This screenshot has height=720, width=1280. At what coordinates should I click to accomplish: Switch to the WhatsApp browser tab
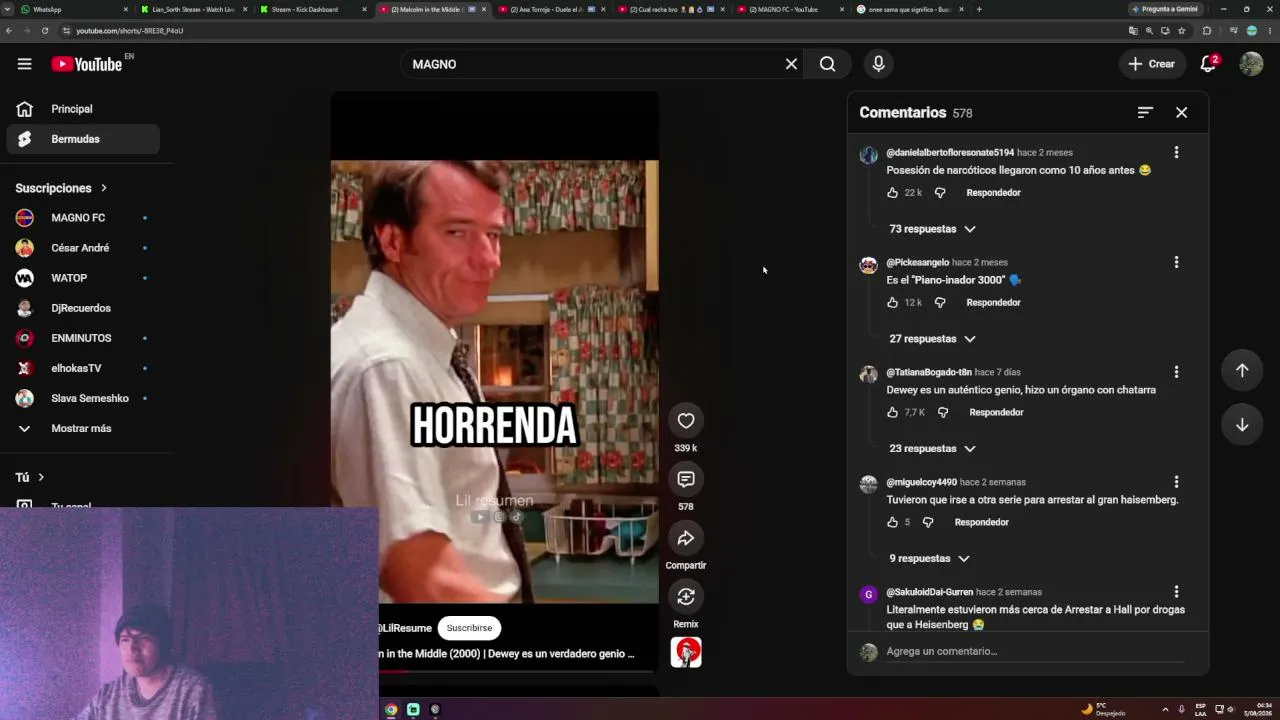pos(73,9)
